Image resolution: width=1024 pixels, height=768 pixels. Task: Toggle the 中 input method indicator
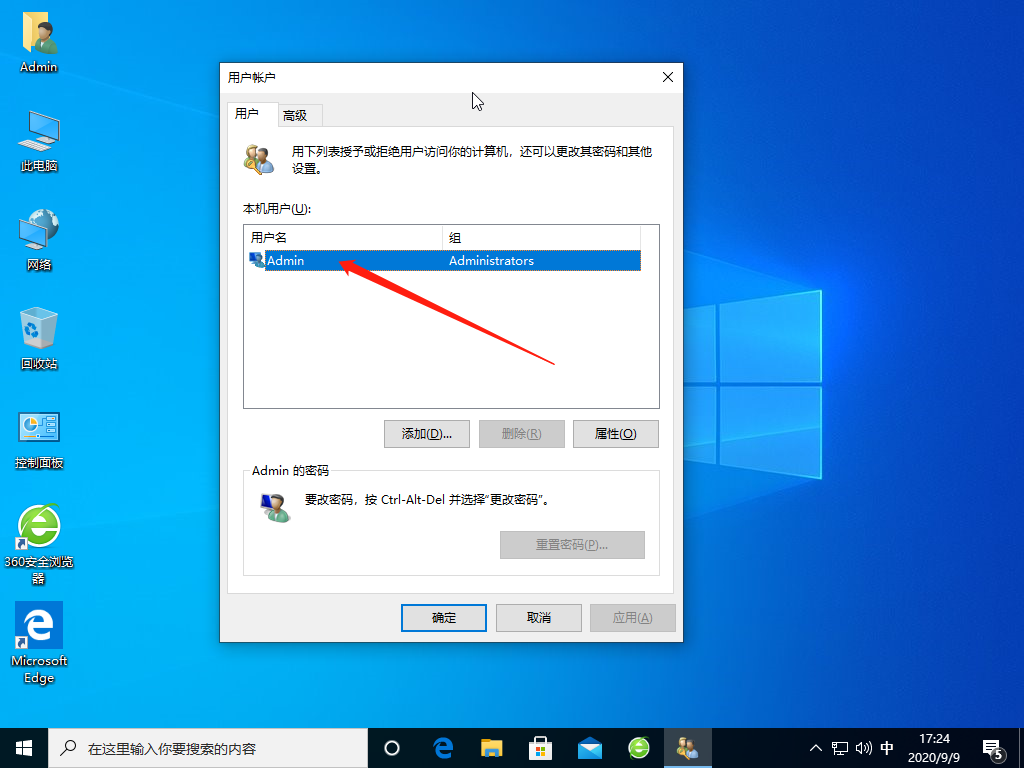(887, 748)
